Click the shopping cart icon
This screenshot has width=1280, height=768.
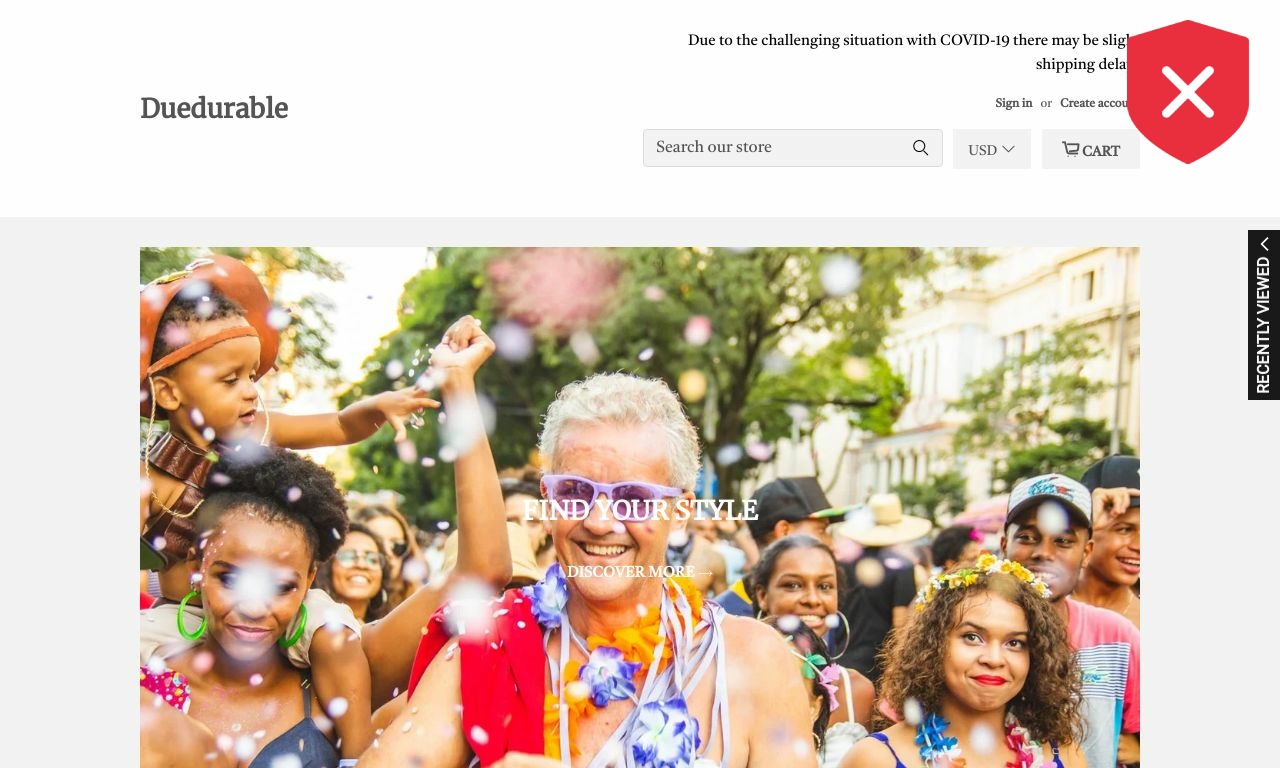click(1071, 149)
